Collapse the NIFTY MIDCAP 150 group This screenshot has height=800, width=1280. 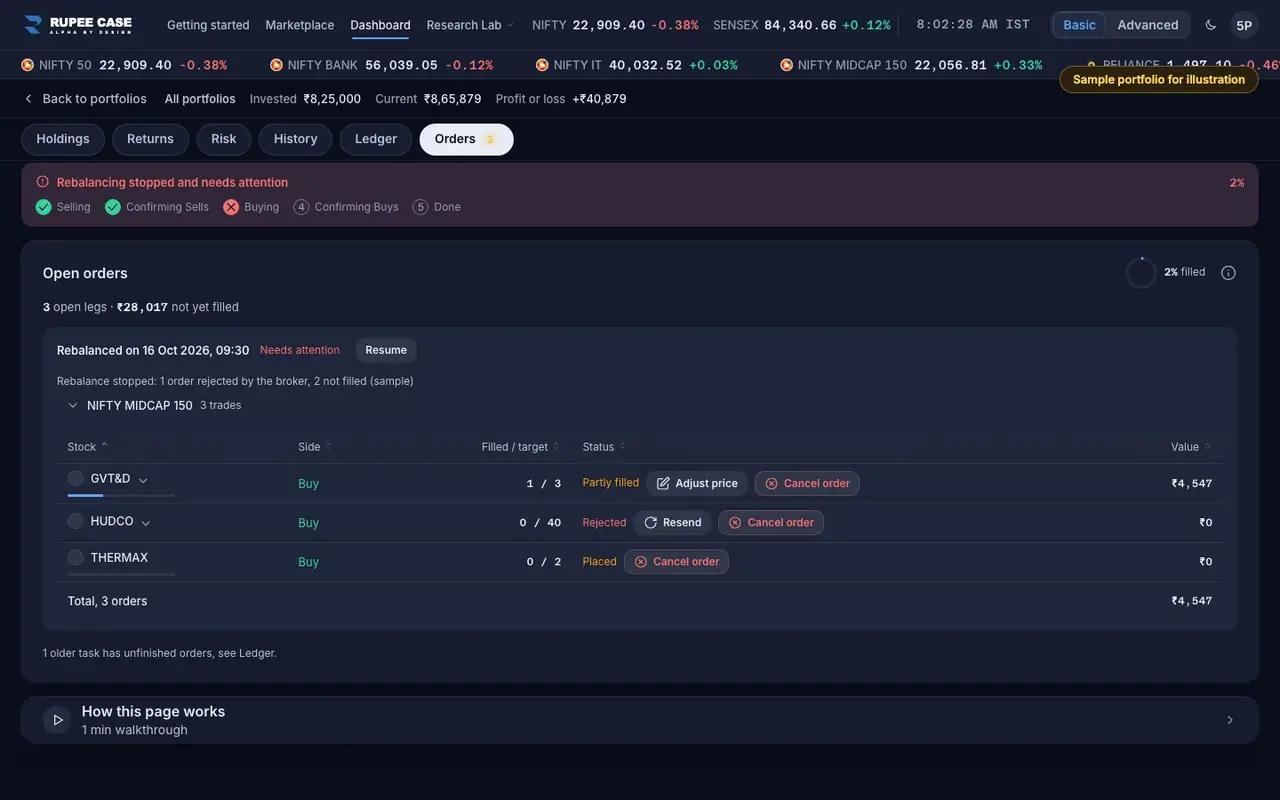click(x=73, y=406)
